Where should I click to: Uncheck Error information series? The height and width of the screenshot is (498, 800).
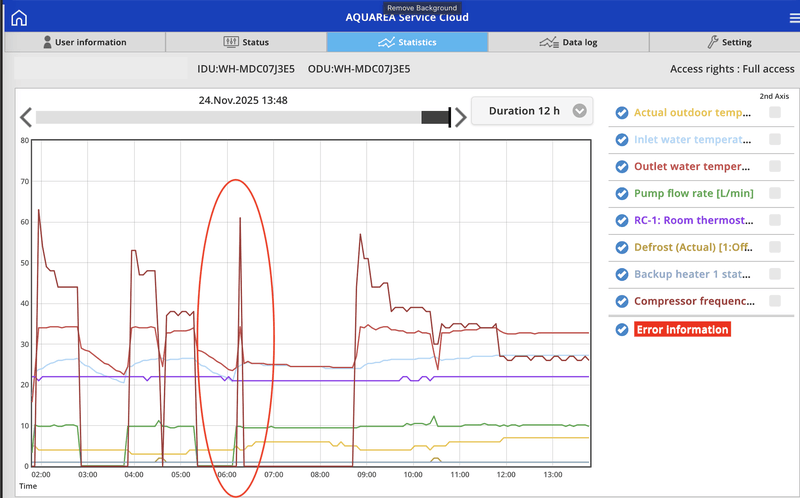[621, 330]
